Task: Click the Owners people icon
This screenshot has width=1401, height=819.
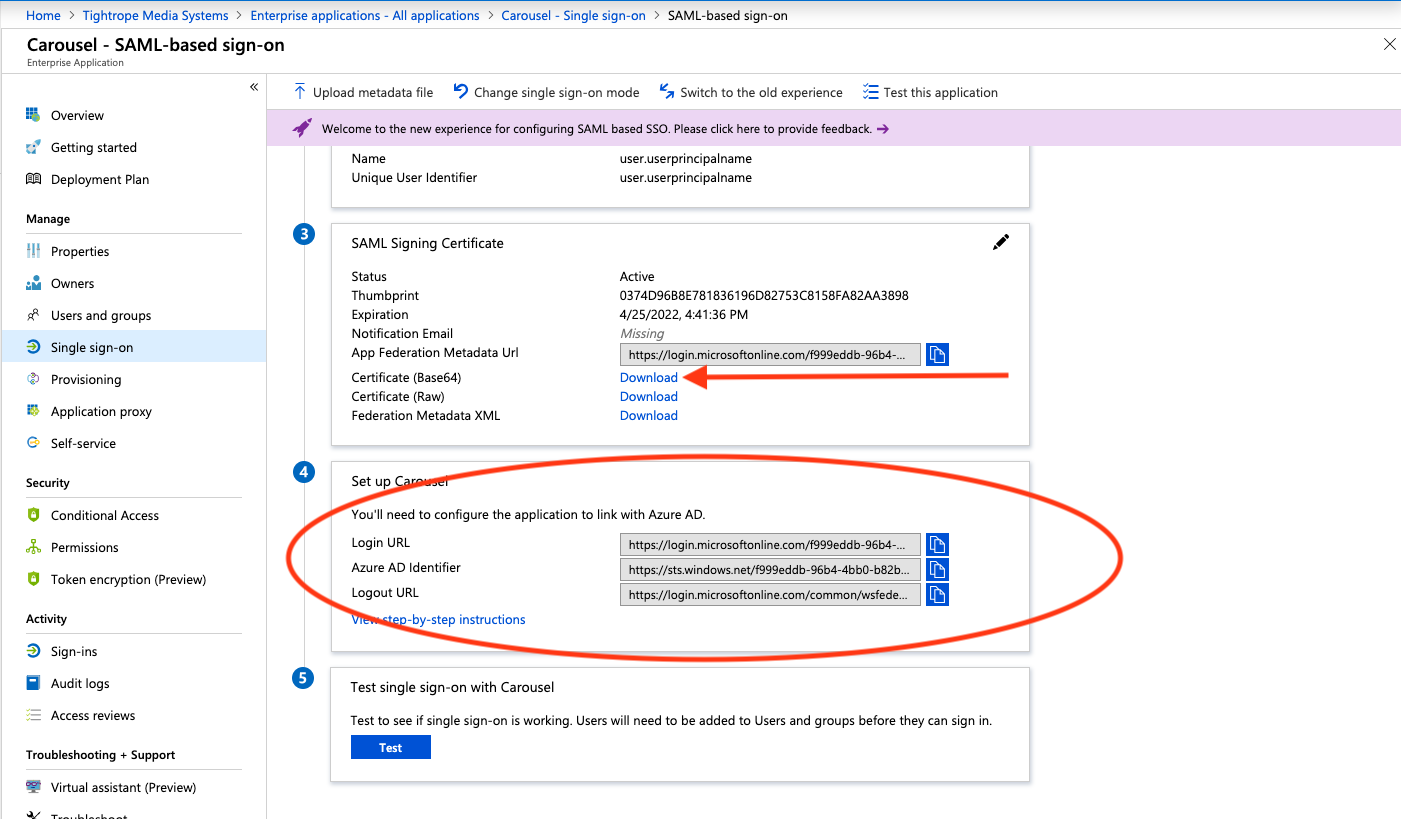Action: [x=33, y=283]
